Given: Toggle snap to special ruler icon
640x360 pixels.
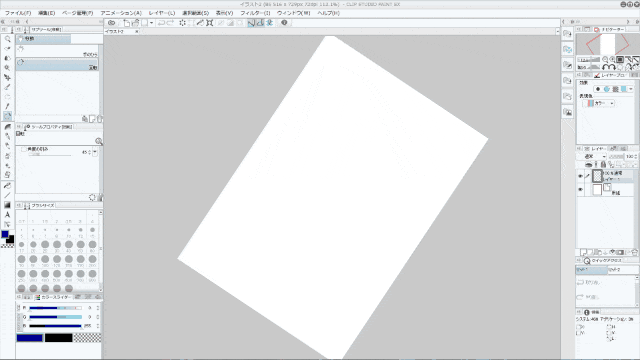Looking at the screenshot, I should (x=260, y=23).
